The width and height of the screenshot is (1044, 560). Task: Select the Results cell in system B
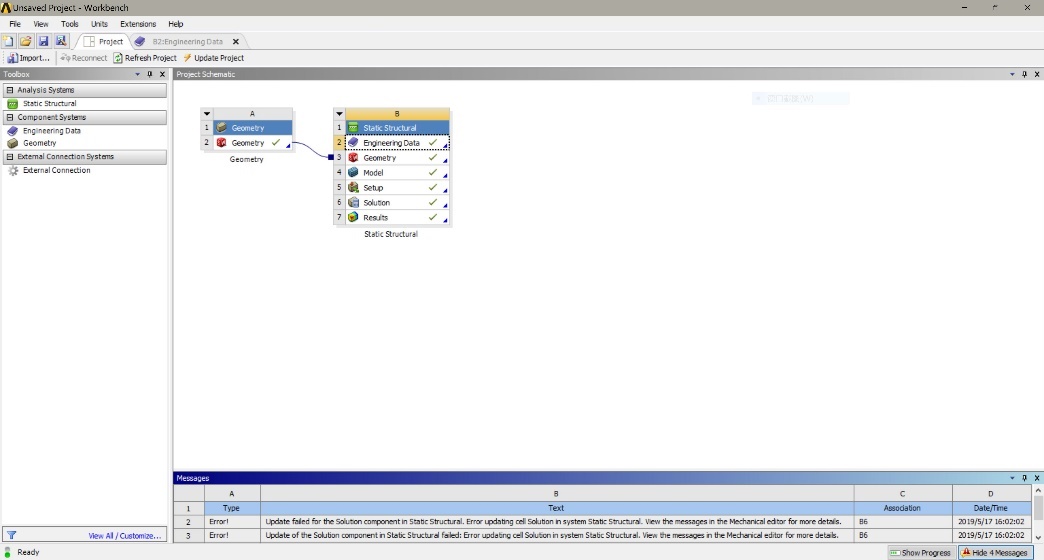point(376,218)
